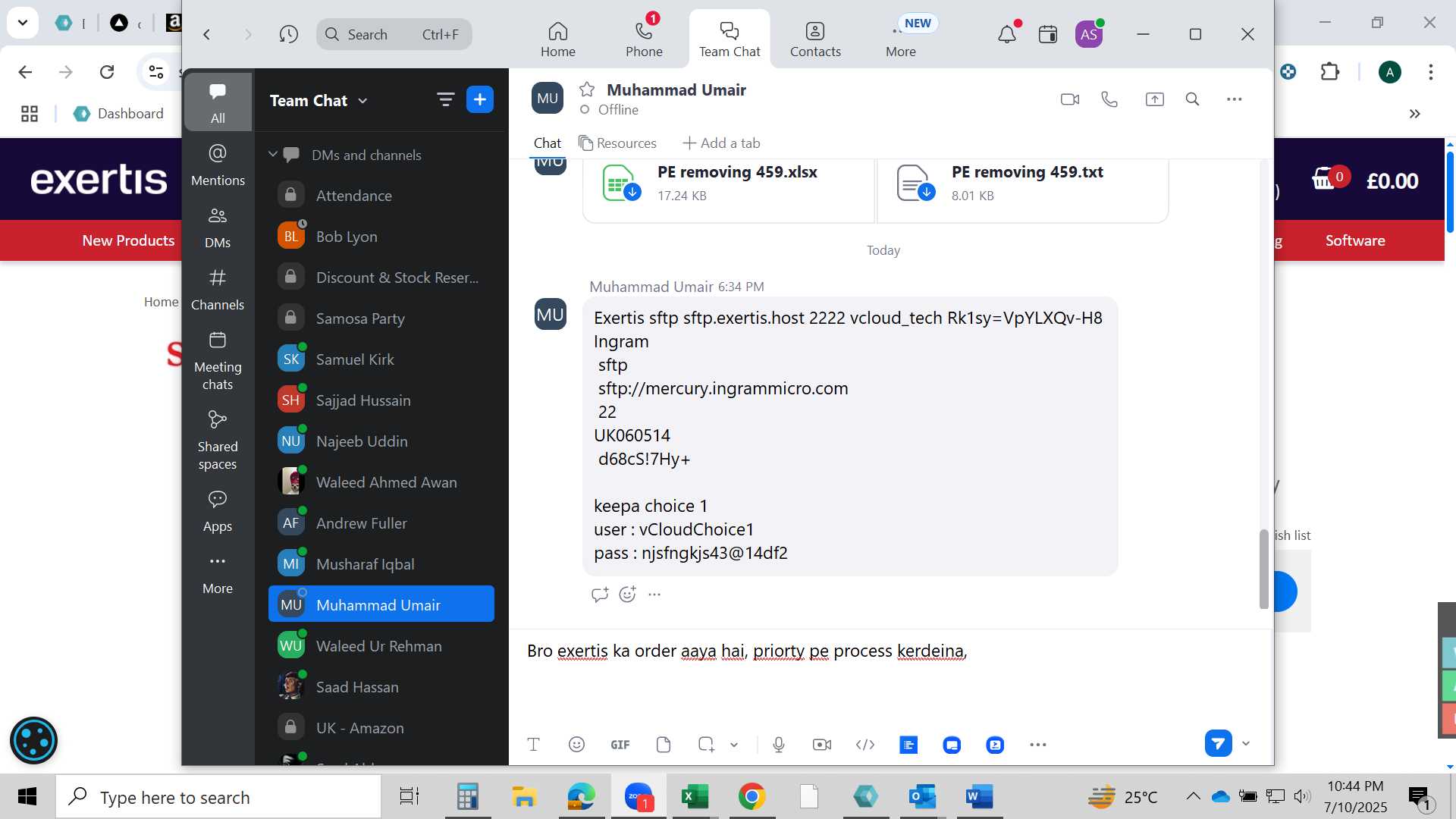Open the chat header more options ellipsis
The height and width of the screenshot is (819, 1456).
[1235, 99]
